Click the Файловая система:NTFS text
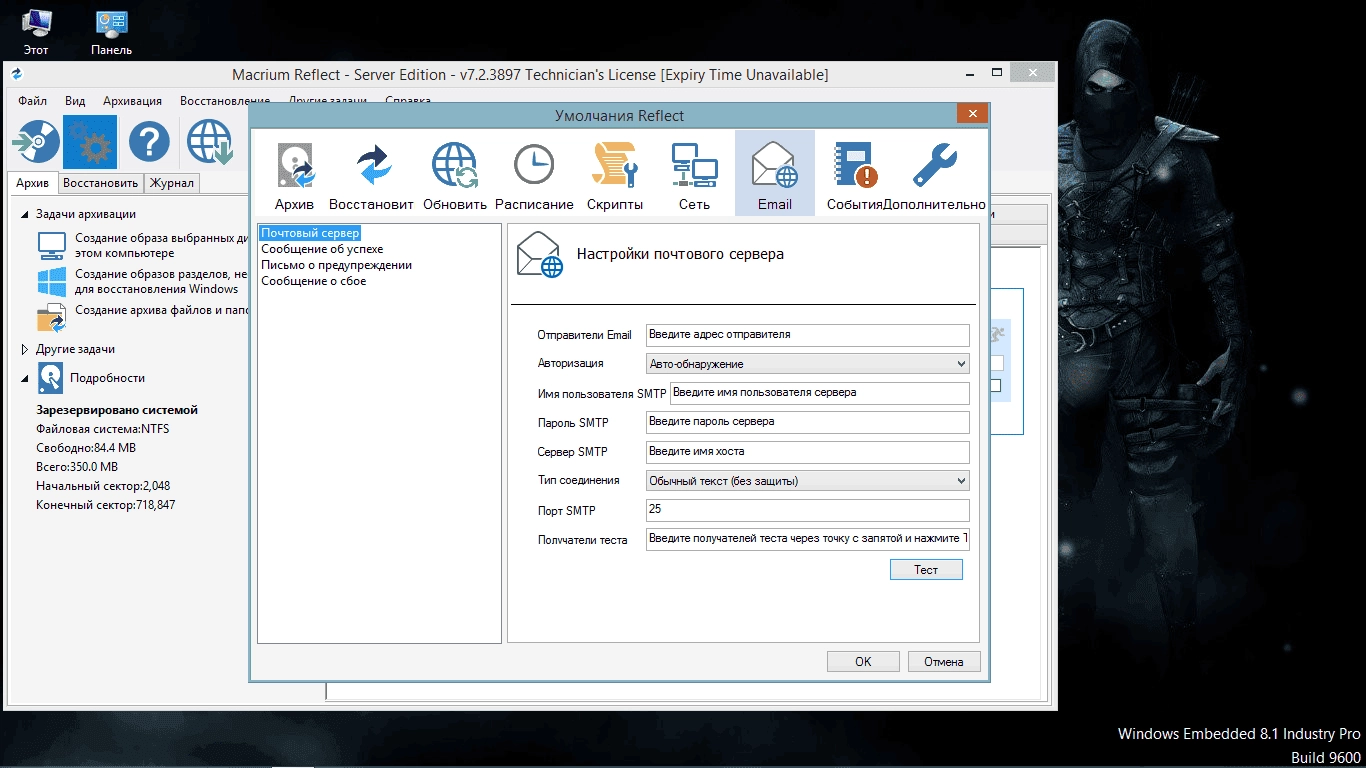 click(103, 429)
